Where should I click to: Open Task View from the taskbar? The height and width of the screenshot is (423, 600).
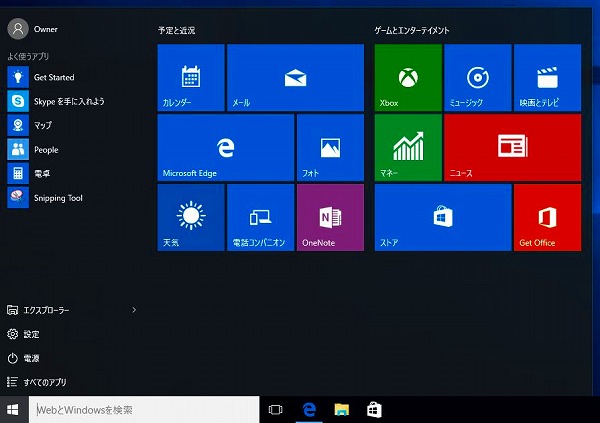pyautogui.click(x=276, y=410)
